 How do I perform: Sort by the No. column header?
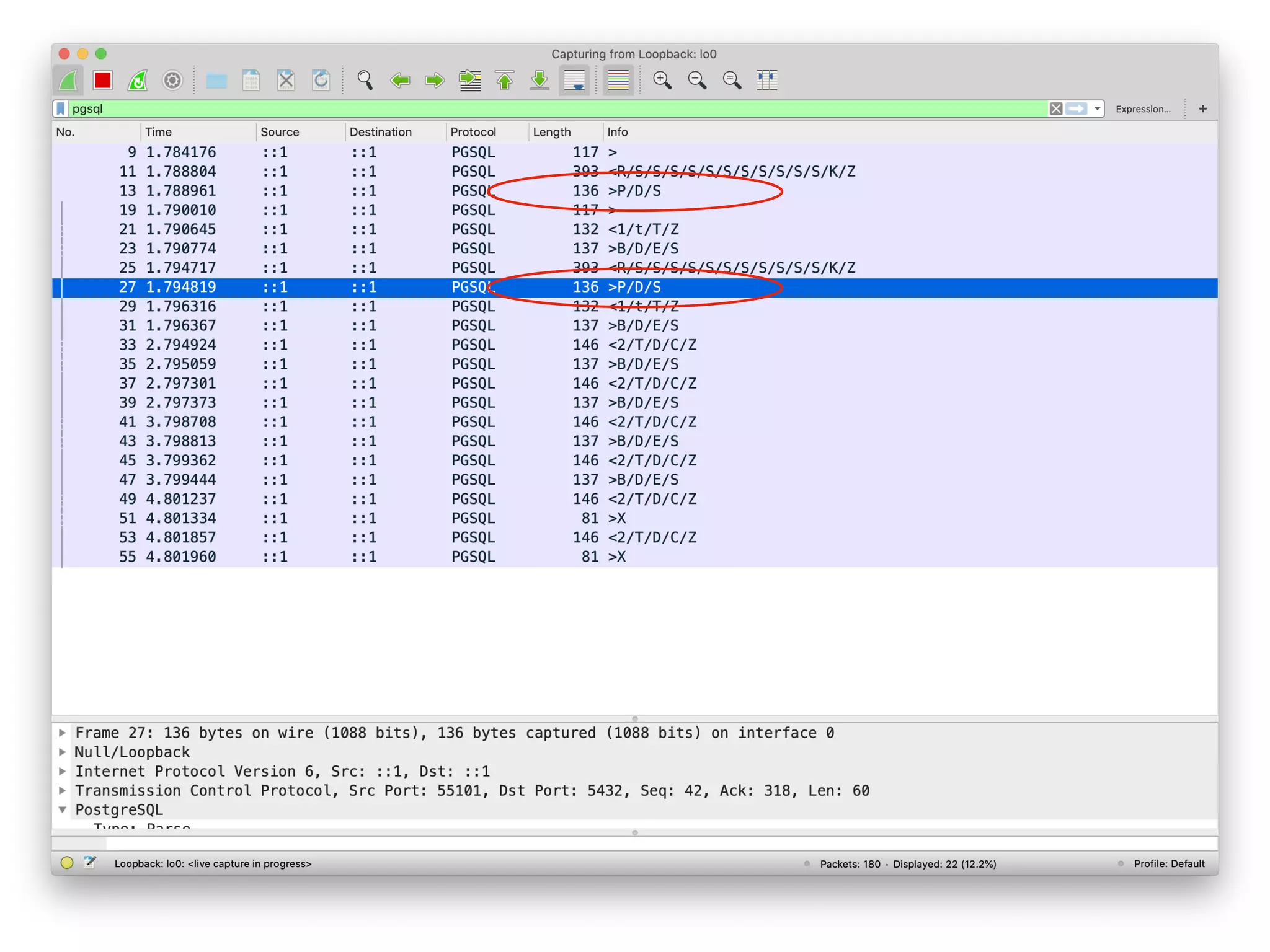point(96,132)
